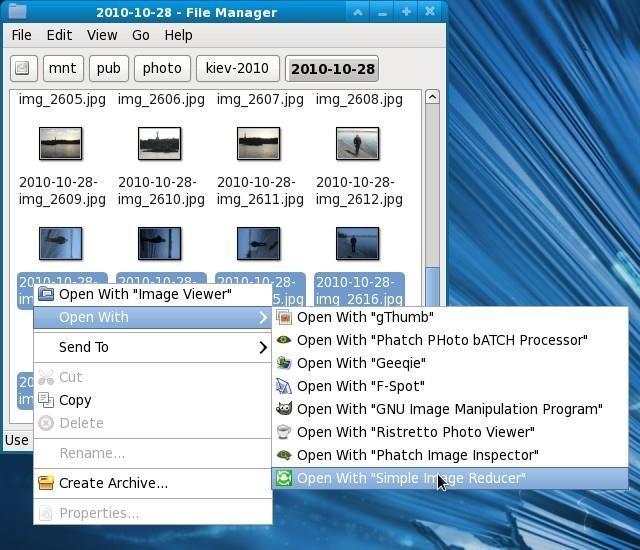Click the GIMP icon in the submenu
The height and width of the screenshot is (550, 640).
tap(284, 409)
